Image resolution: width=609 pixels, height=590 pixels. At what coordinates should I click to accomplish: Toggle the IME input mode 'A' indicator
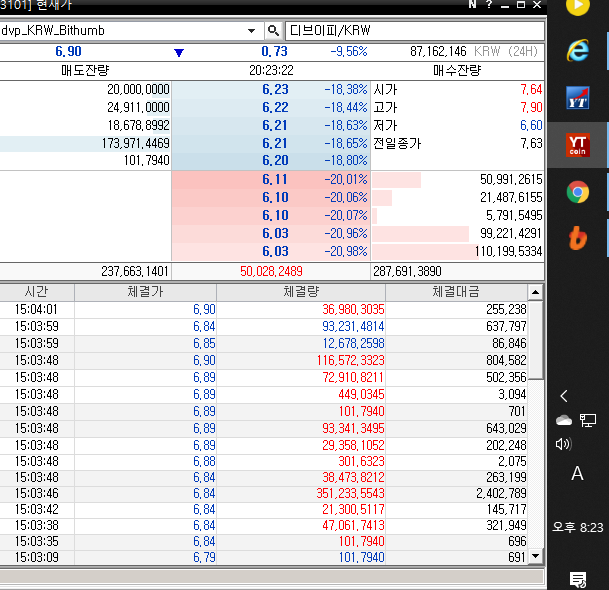577,474
